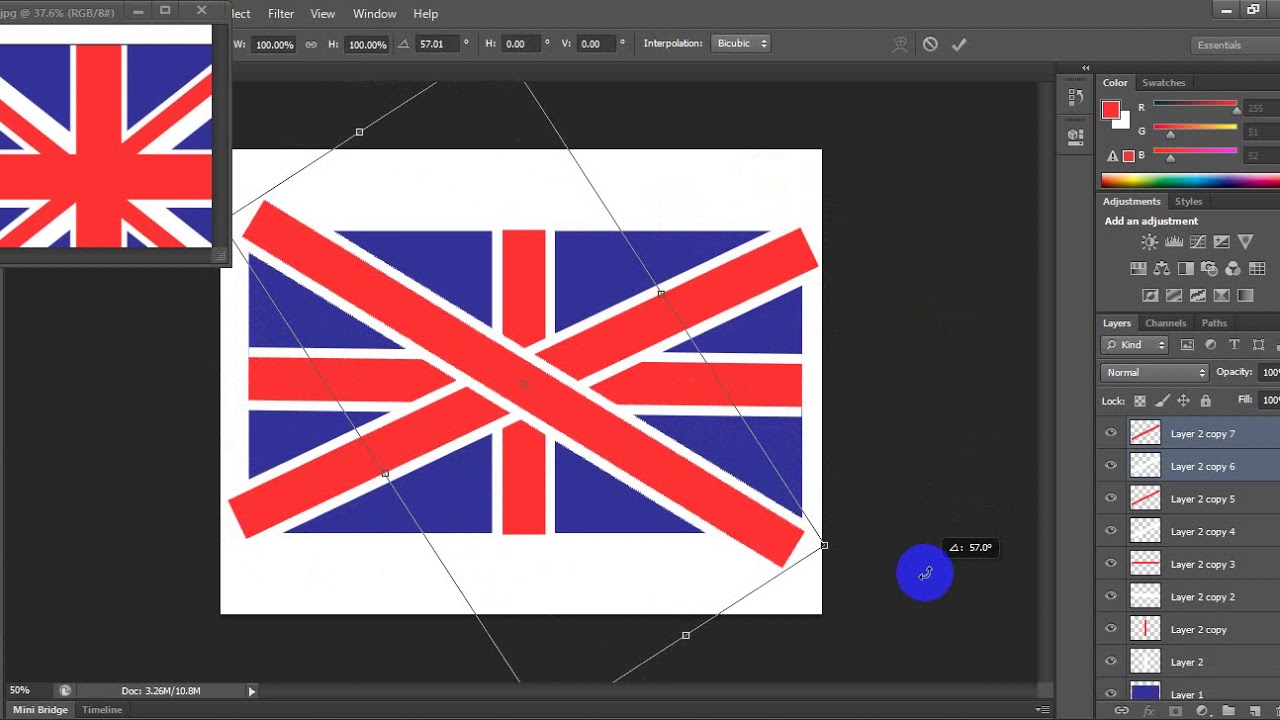Commit the transform with the checkmark icon
Viewport: 1280px width, 720px height.
point(959,44)
